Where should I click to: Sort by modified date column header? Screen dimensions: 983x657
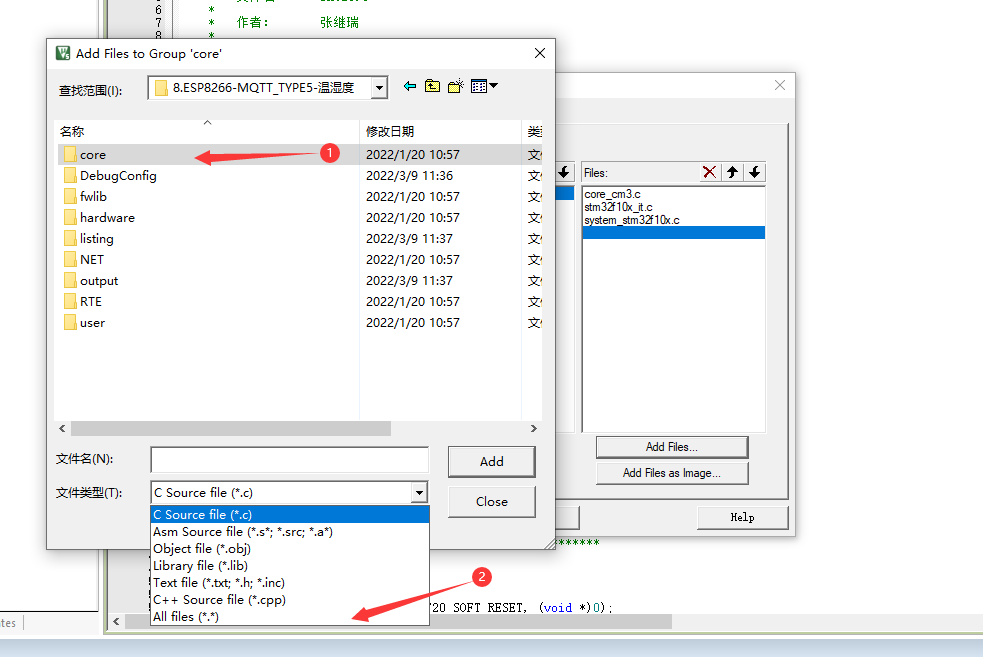440,132
